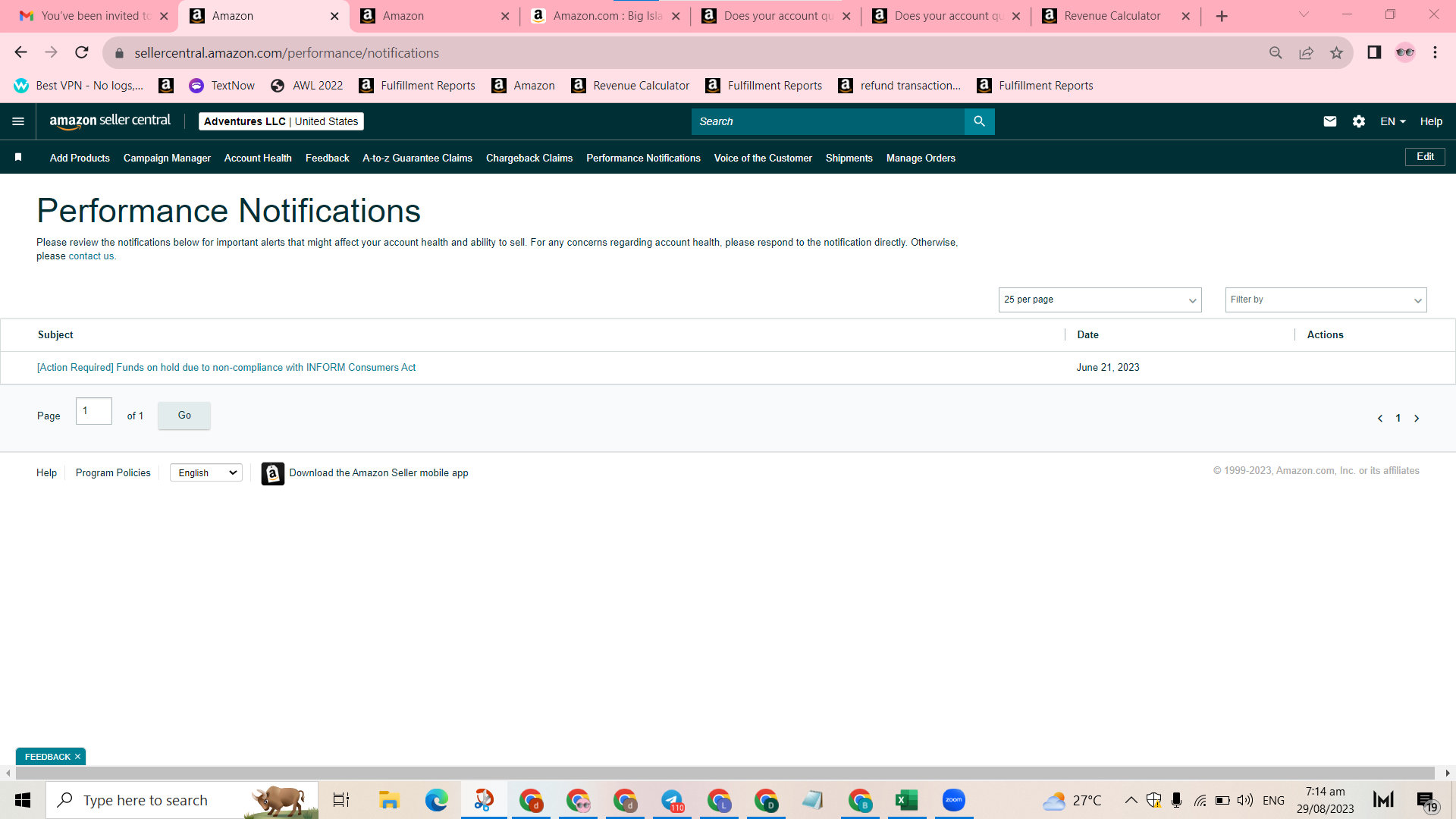1456x819 pixels.
Task: Go to previous page arrow in pagination
Action: [1380, 419]
